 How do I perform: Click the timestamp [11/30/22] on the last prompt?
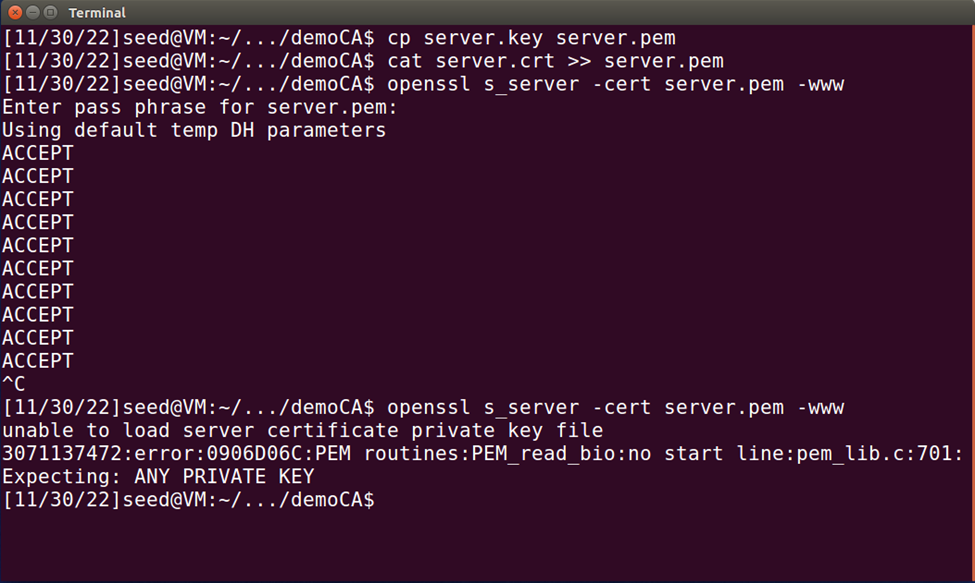(x=55, y=499)
